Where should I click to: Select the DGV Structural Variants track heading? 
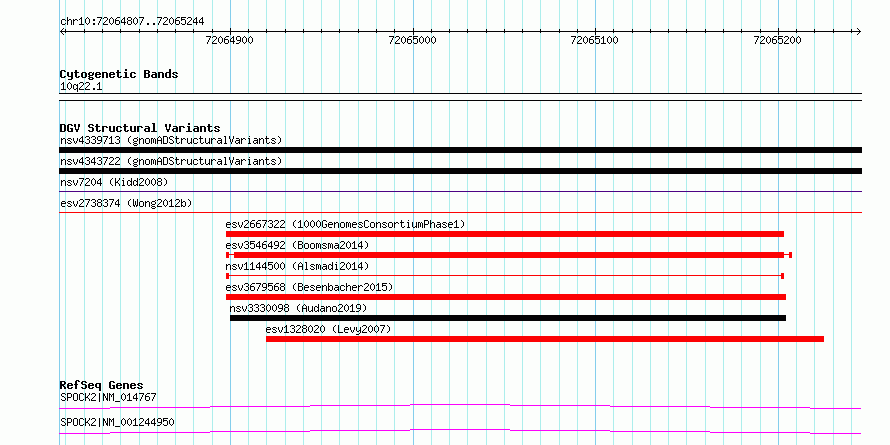click(x=140, y=128)
